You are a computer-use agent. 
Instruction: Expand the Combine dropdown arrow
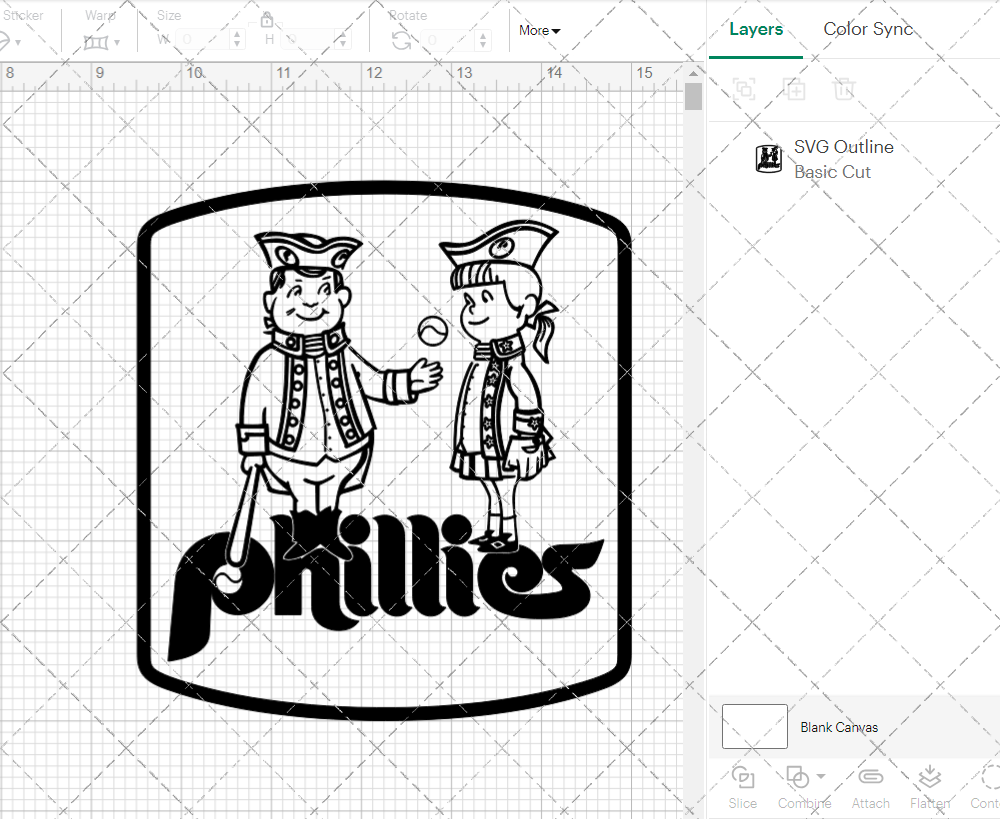821,776
